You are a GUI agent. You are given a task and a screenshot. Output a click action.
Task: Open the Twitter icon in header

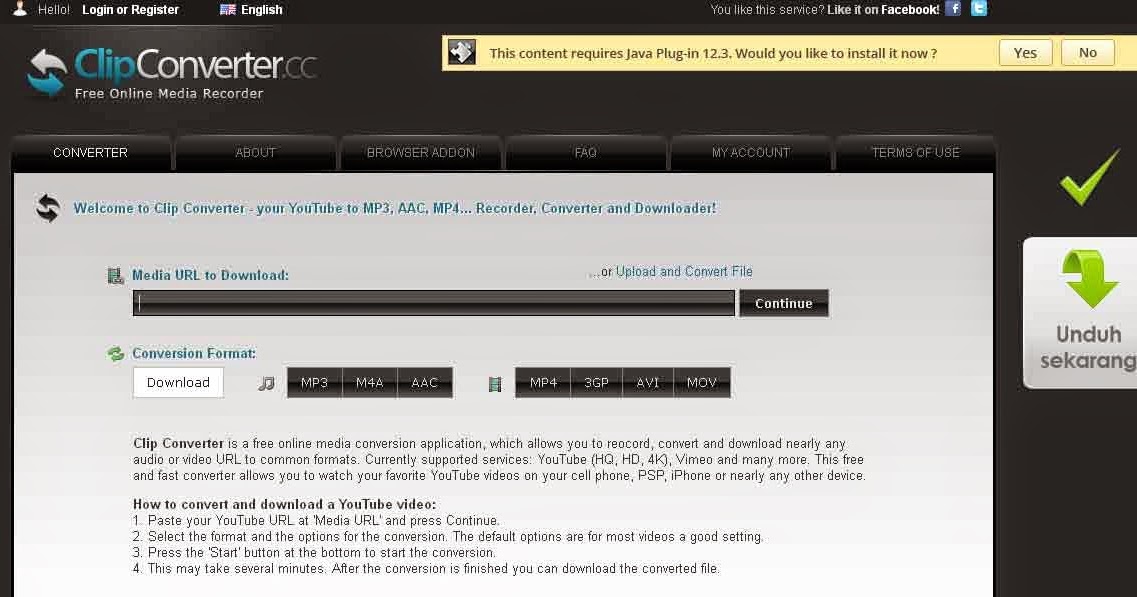pos(979,9)
